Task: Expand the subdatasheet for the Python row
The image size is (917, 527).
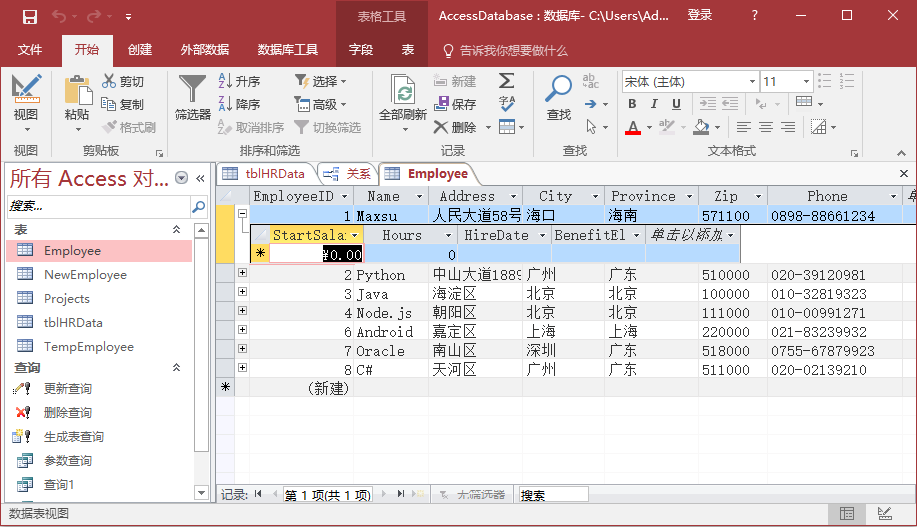Action: click(242, 274)
